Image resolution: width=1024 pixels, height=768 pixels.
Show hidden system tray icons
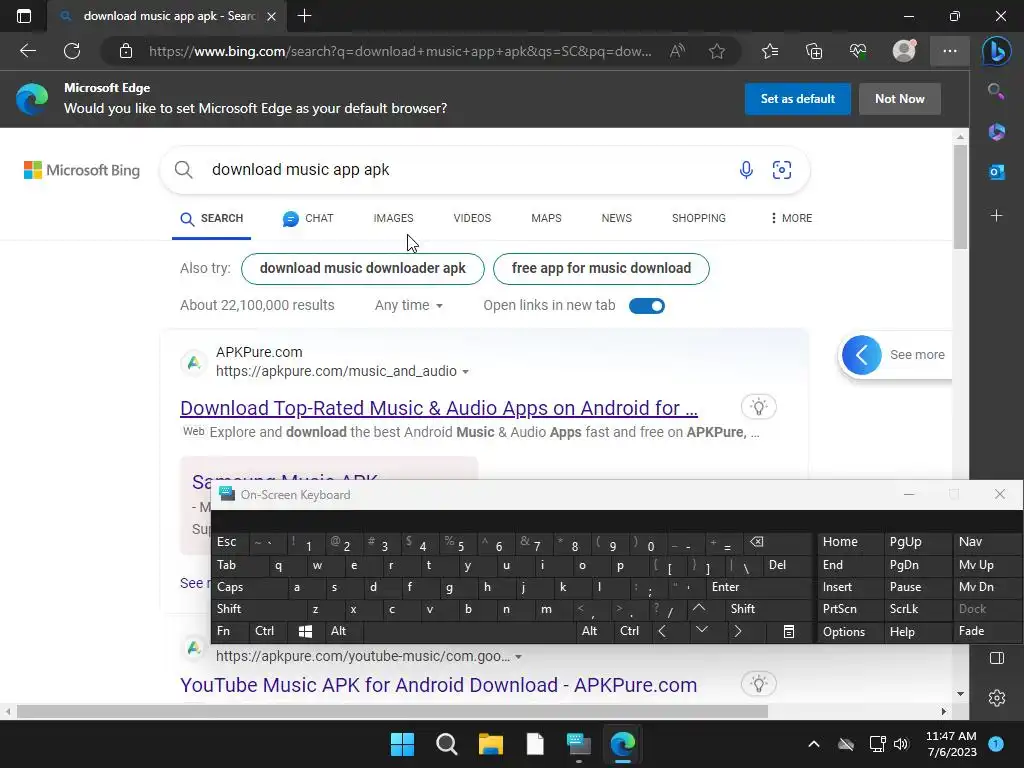click(x=814, y=744)
